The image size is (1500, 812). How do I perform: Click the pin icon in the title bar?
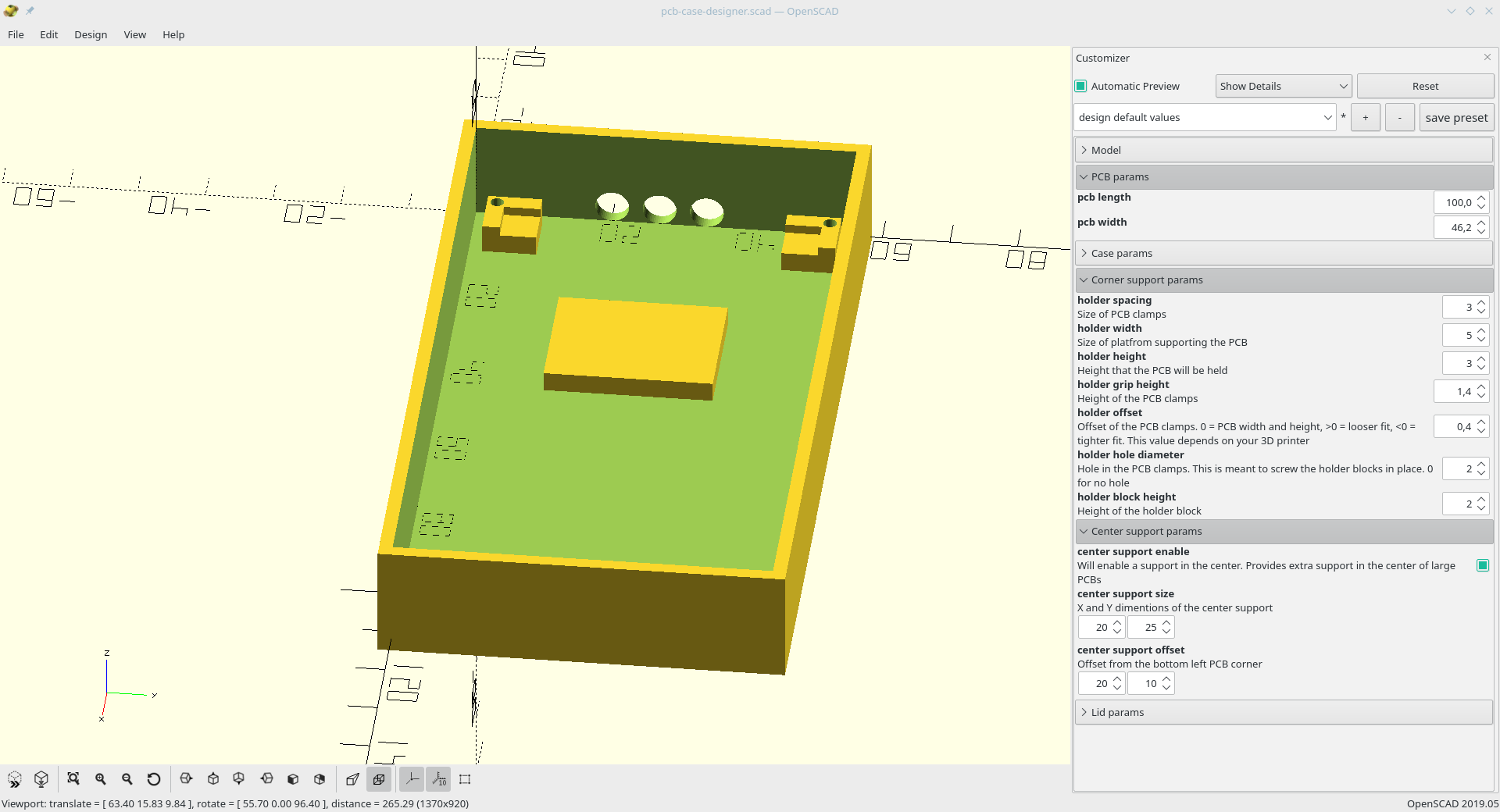click(30, 11)
